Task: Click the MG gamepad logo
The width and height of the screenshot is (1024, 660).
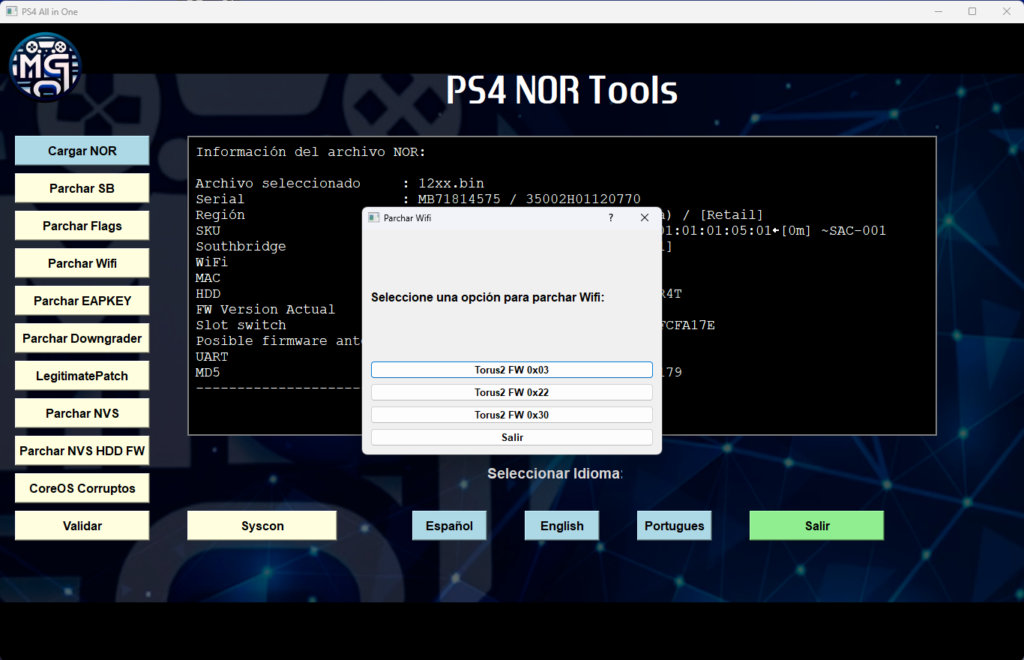Action: tap(45, 67)
